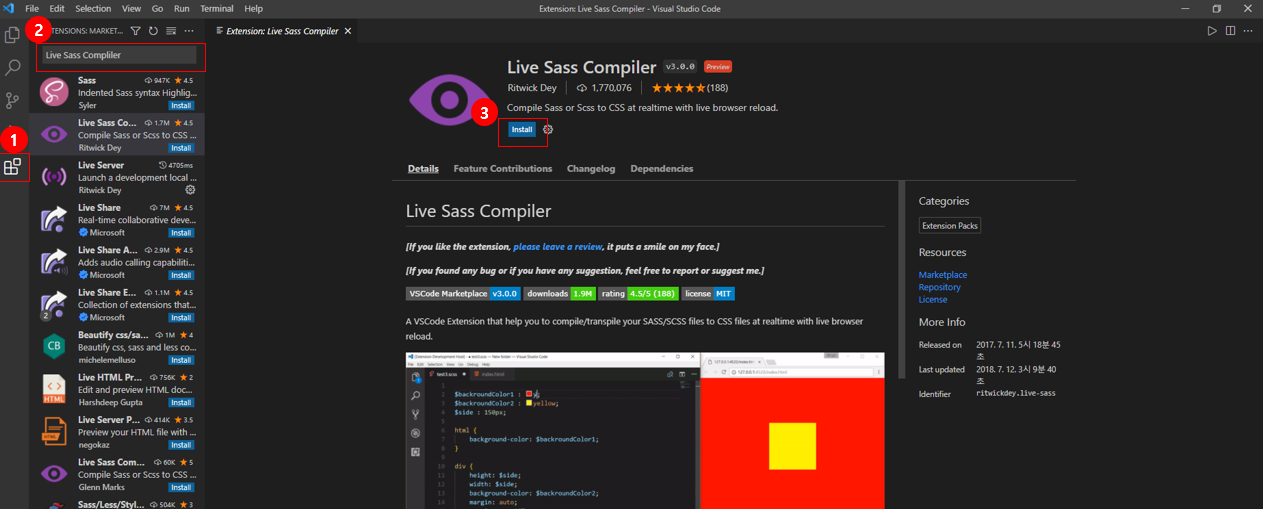
Task: Clear the extensions search results icon
Action: coord(171,31)
